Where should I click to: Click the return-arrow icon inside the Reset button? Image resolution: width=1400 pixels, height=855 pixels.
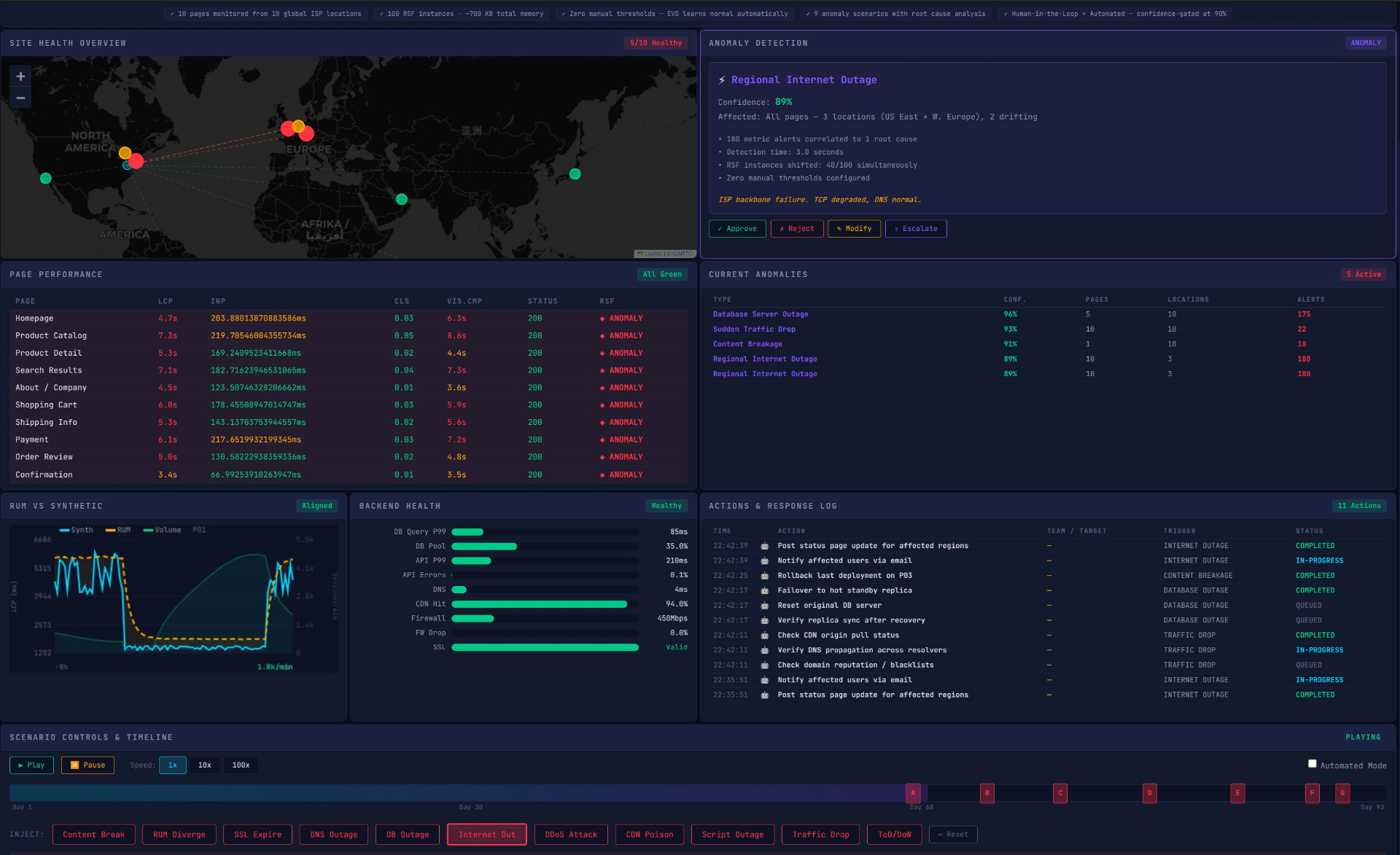(941, 834)
